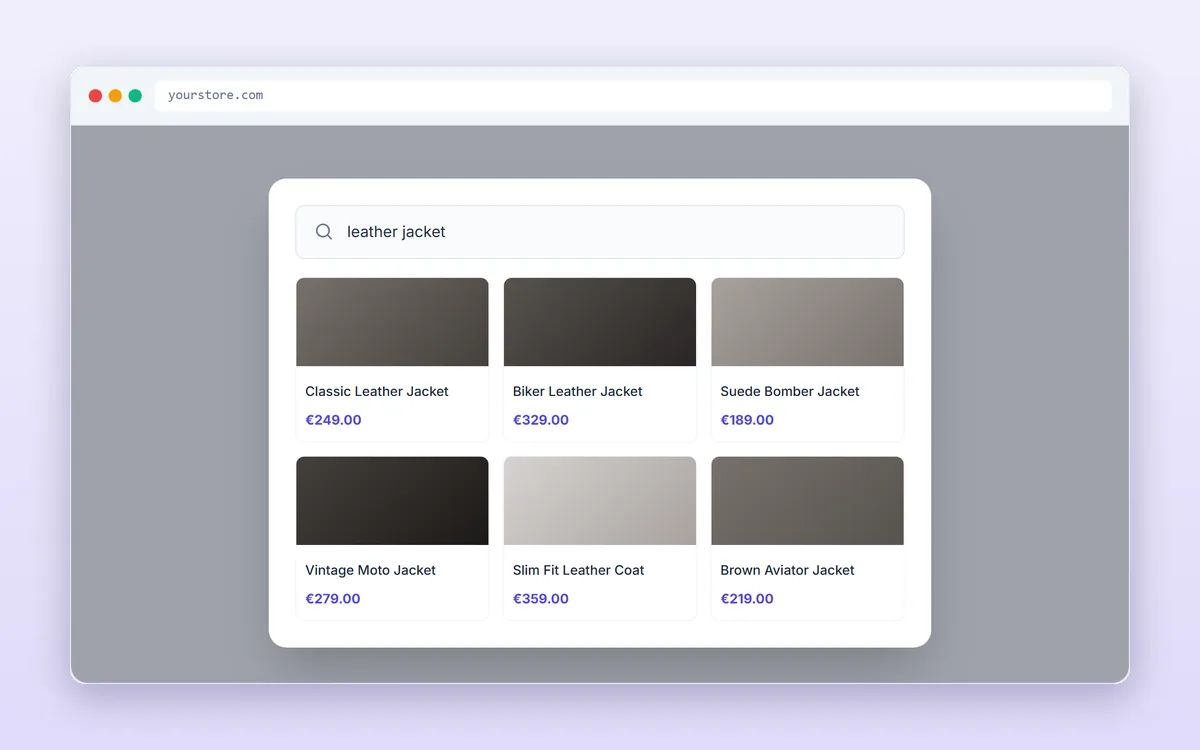Click the €359.00 price
Viewport: 1200px width, 750px height.
tap(541, 599)
